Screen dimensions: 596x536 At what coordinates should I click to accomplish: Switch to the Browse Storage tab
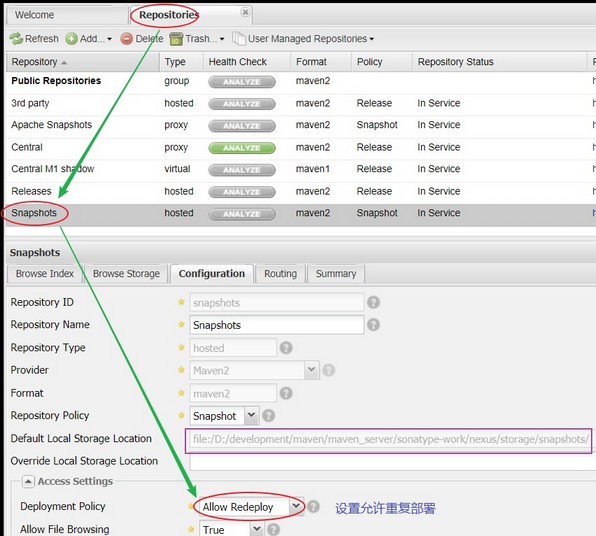point(126,274)
